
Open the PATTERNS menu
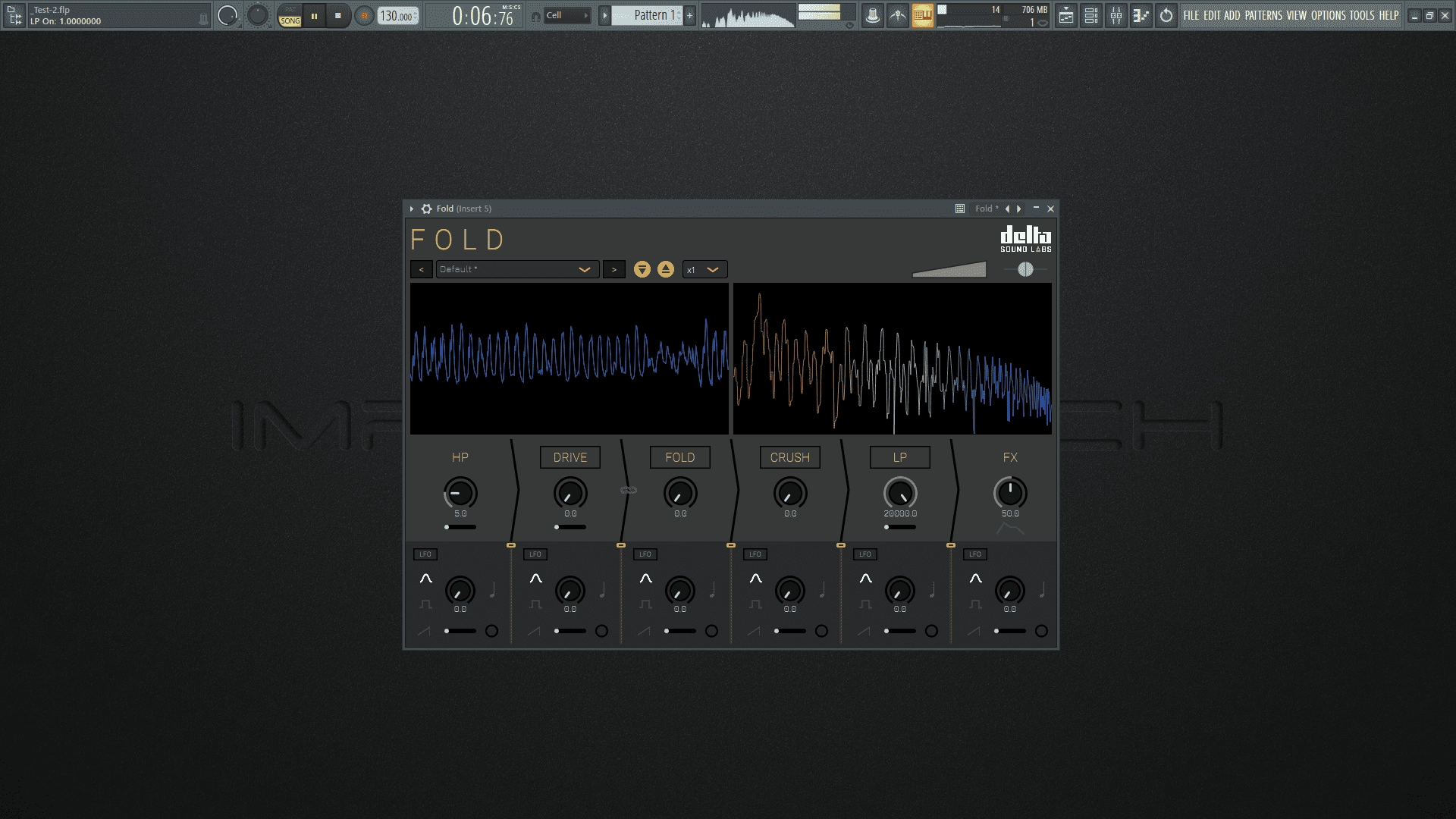1263,15
